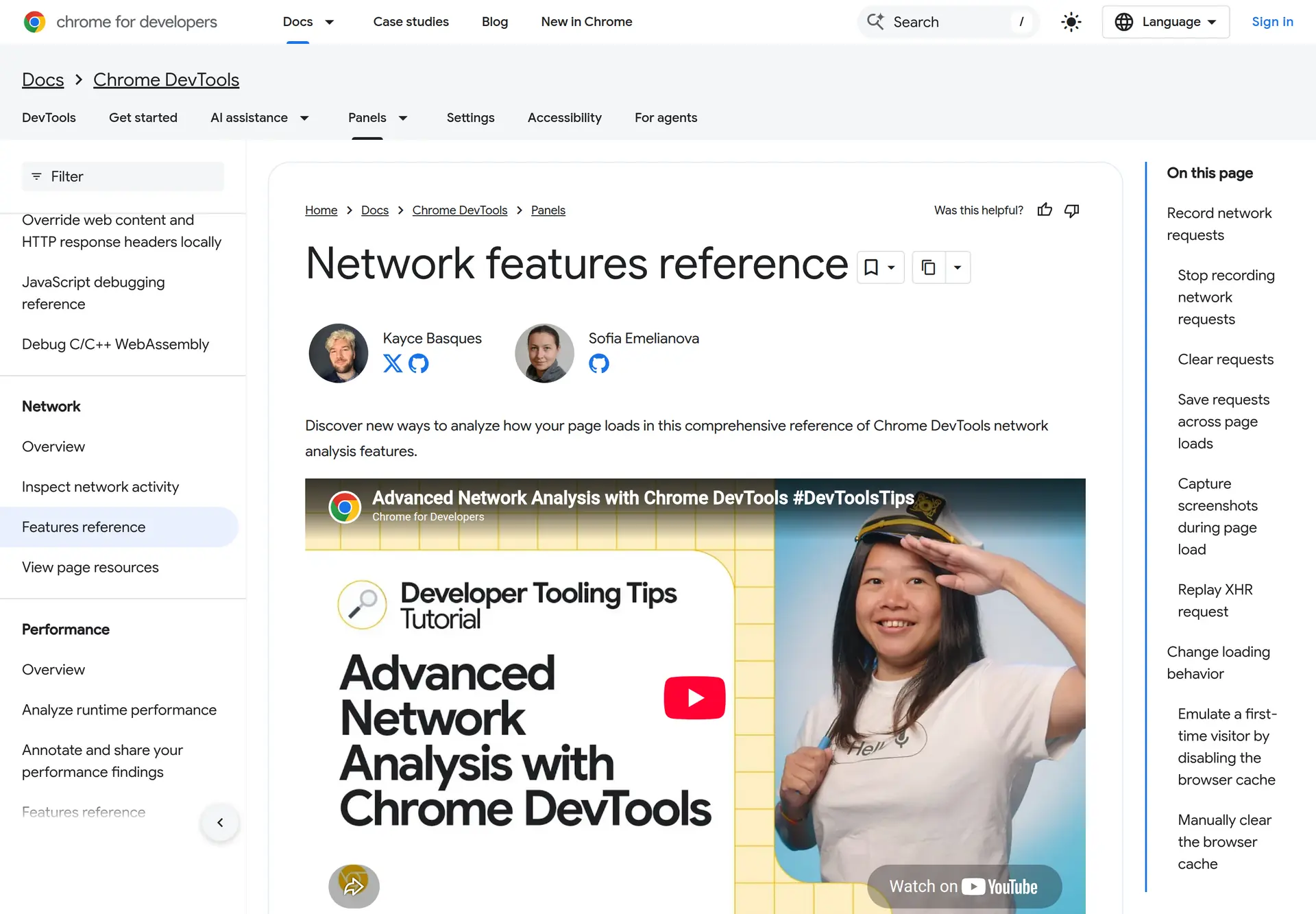Click the video's Chrome channel logo
Viewport: 1316px width, 914px height.
pos(345,507)
